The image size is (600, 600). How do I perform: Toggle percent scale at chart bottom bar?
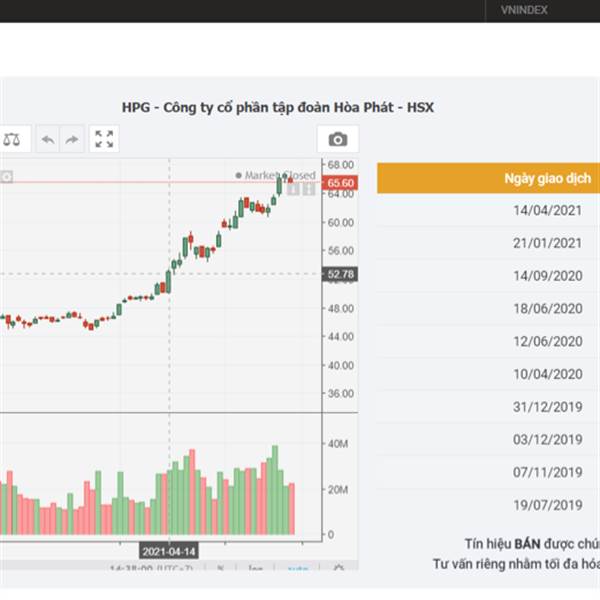(x=220, y=568)
